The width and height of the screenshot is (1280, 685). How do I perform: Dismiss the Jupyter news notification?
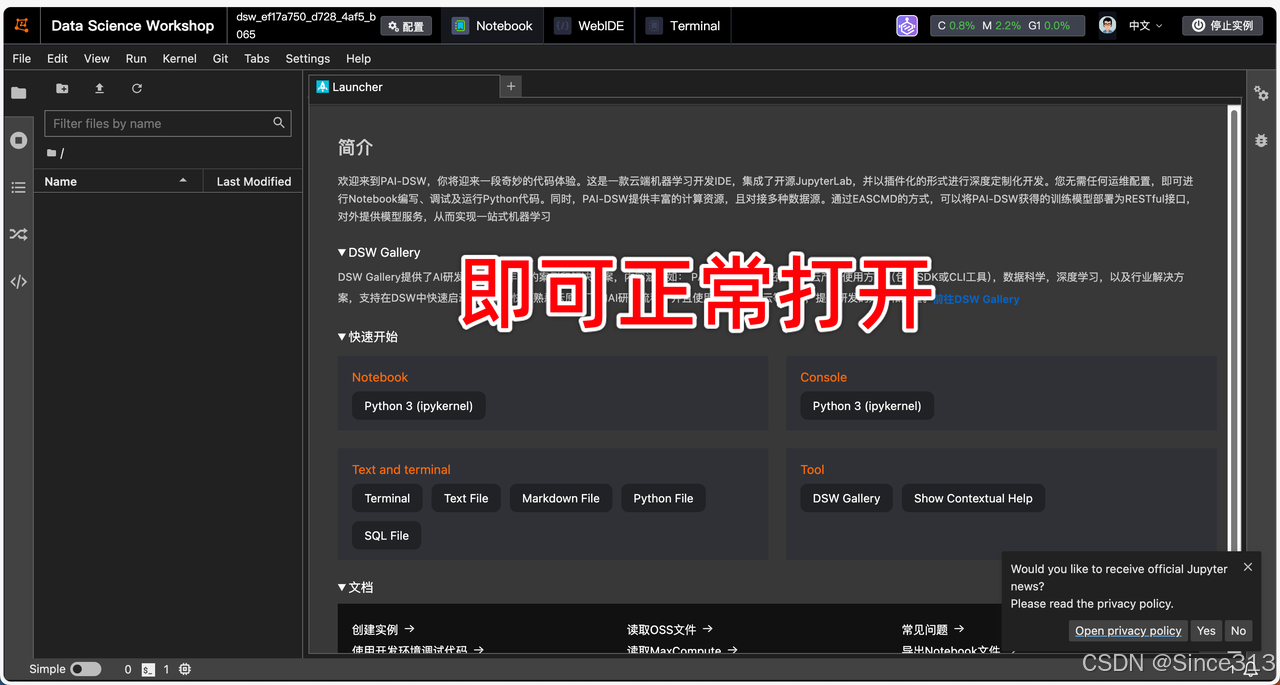tap(1248, 567)
